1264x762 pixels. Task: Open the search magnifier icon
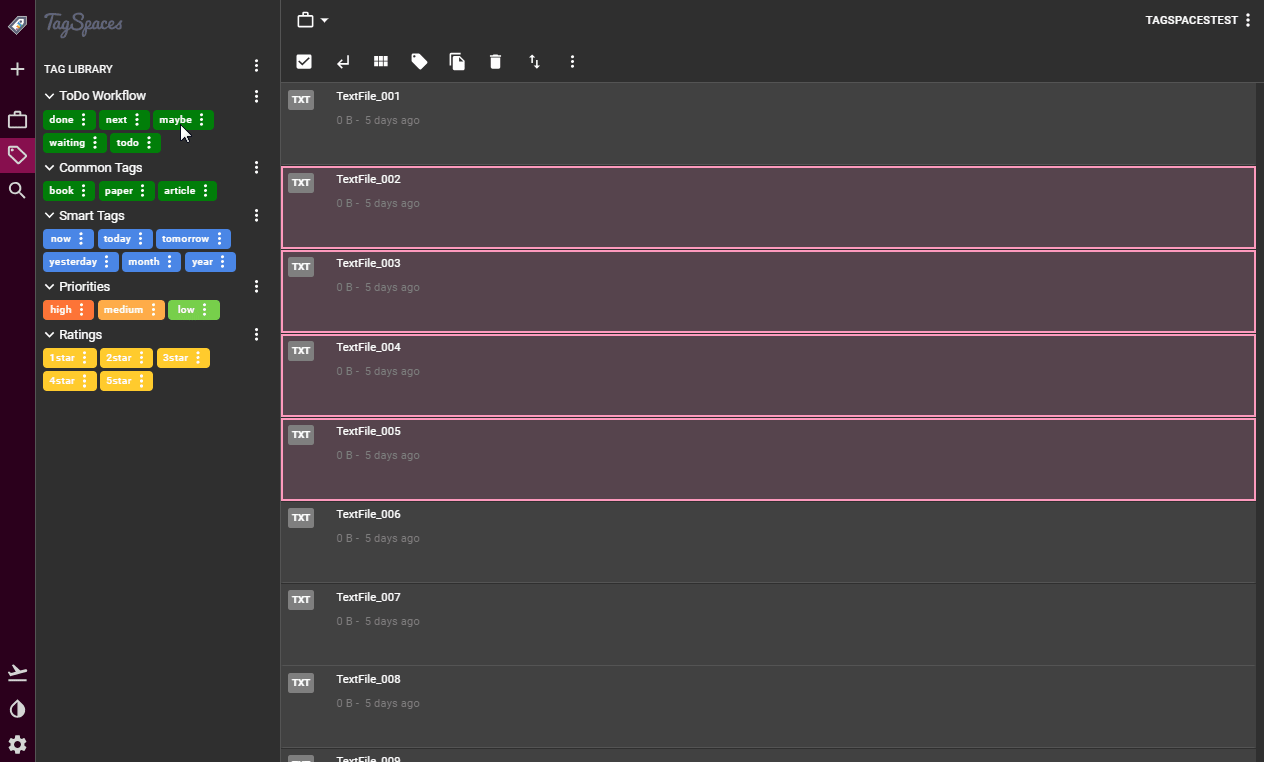(17, 189)
